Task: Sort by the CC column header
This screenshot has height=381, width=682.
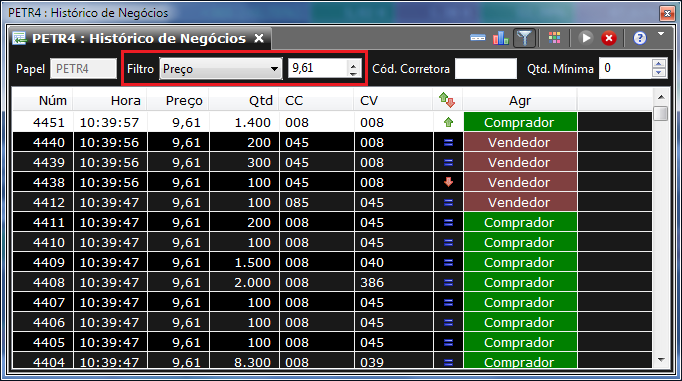Action: (316, 100)
